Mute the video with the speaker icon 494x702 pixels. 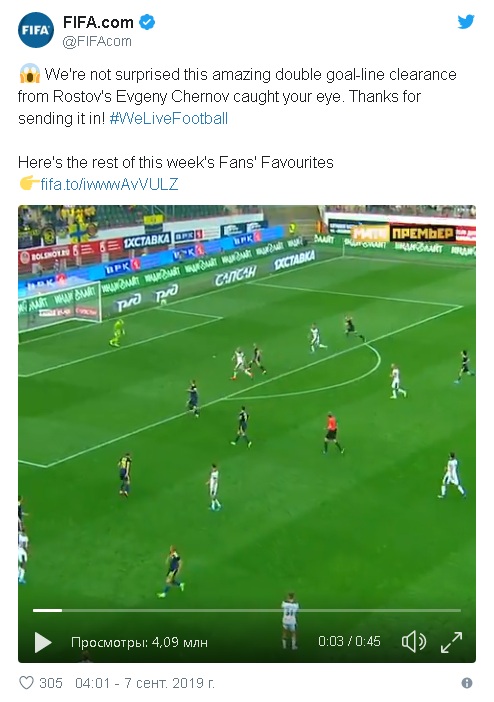pos(413,642)
